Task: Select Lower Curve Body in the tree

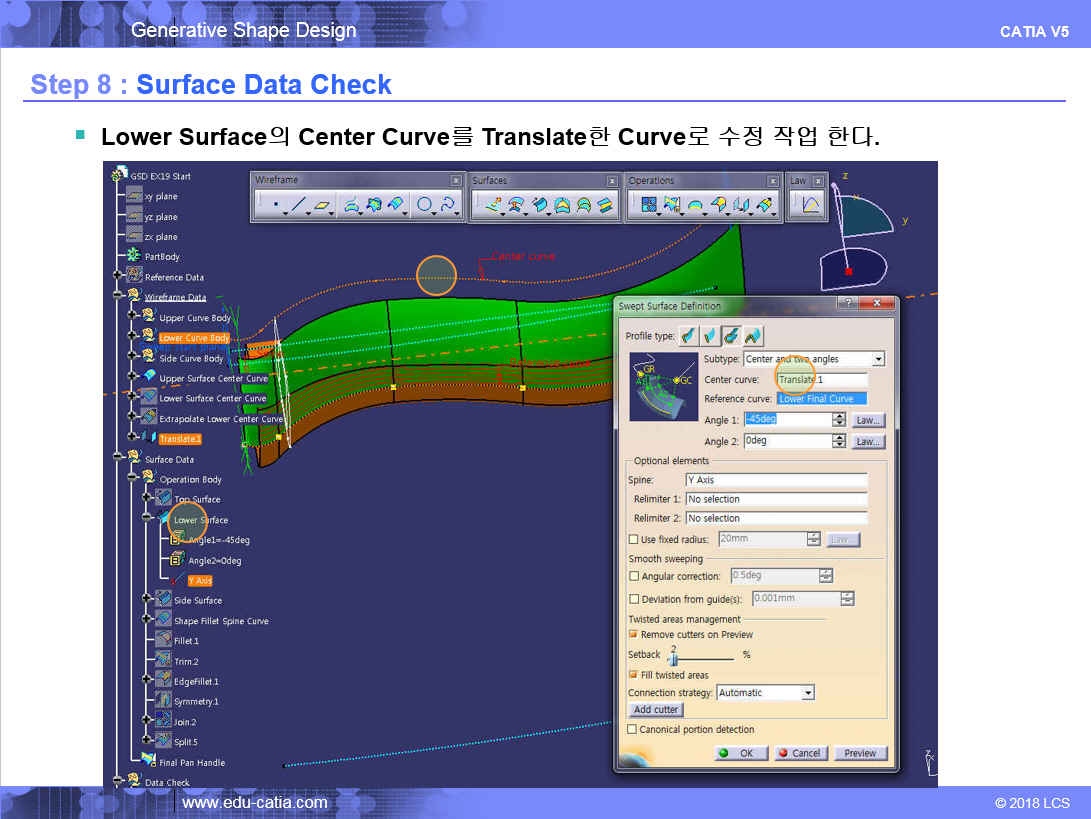Action: (x=194, y=338)
